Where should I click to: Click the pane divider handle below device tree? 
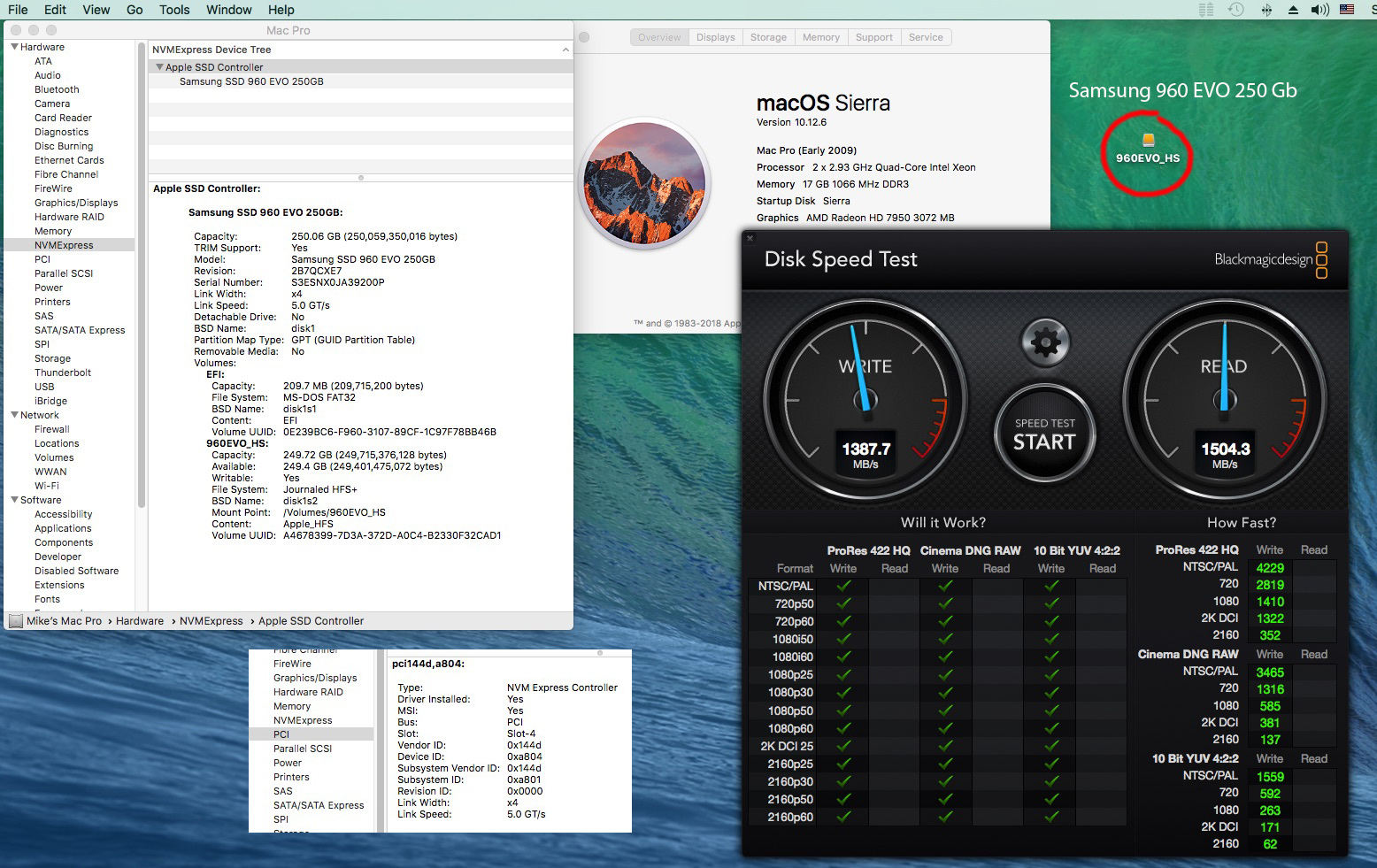point(361,178)
